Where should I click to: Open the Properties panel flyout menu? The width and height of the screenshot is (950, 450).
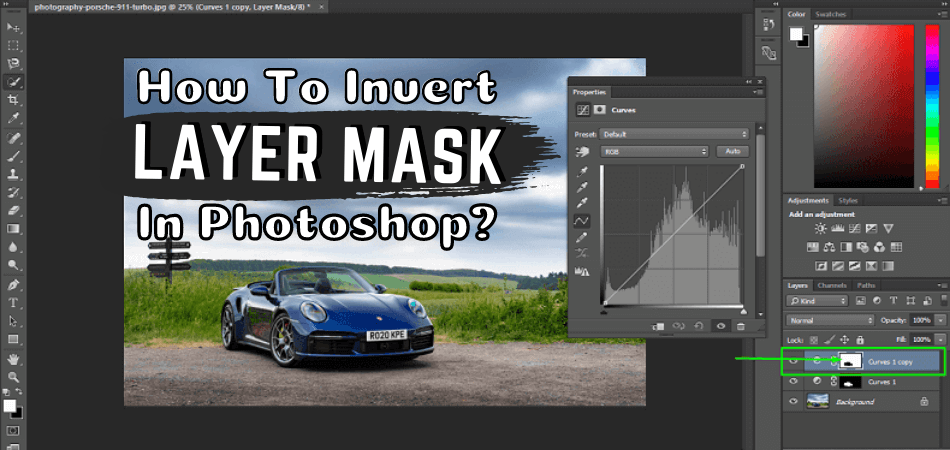[x=759, y=92]
